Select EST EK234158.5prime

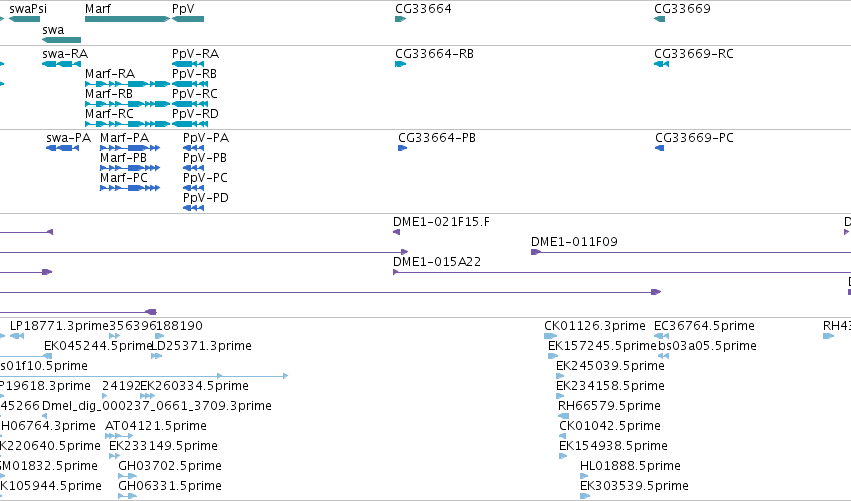[x=560, y=397]
